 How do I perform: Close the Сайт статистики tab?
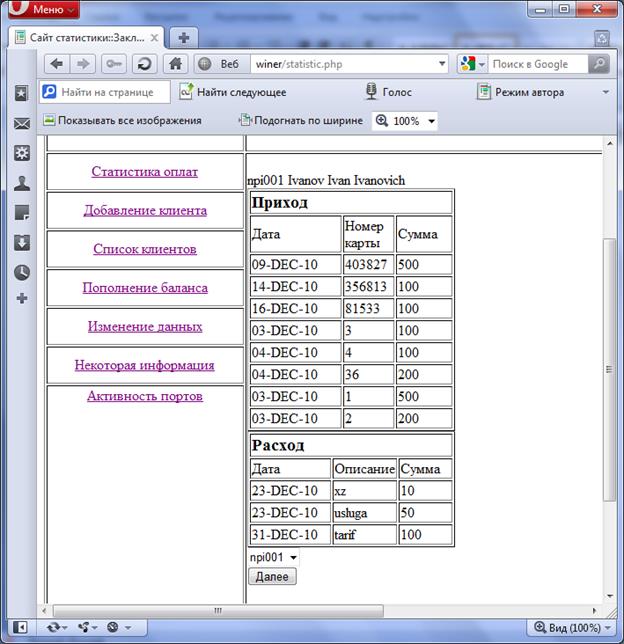pos(154,38)
